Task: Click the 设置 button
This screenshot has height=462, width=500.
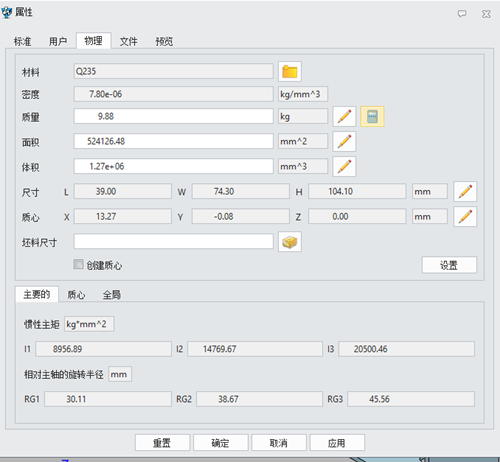Action: pos(449,265)
